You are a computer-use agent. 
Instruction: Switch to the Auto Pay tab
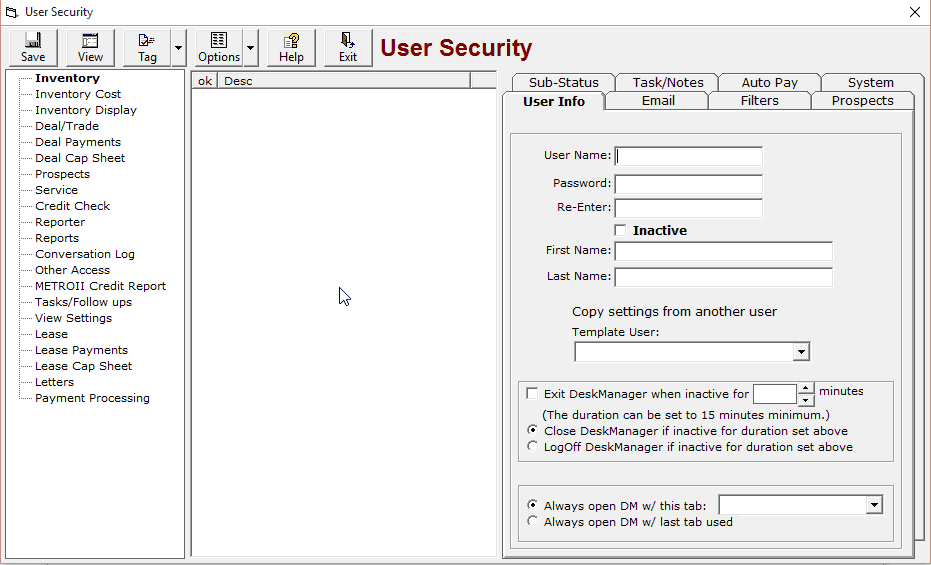click(770, 82)
